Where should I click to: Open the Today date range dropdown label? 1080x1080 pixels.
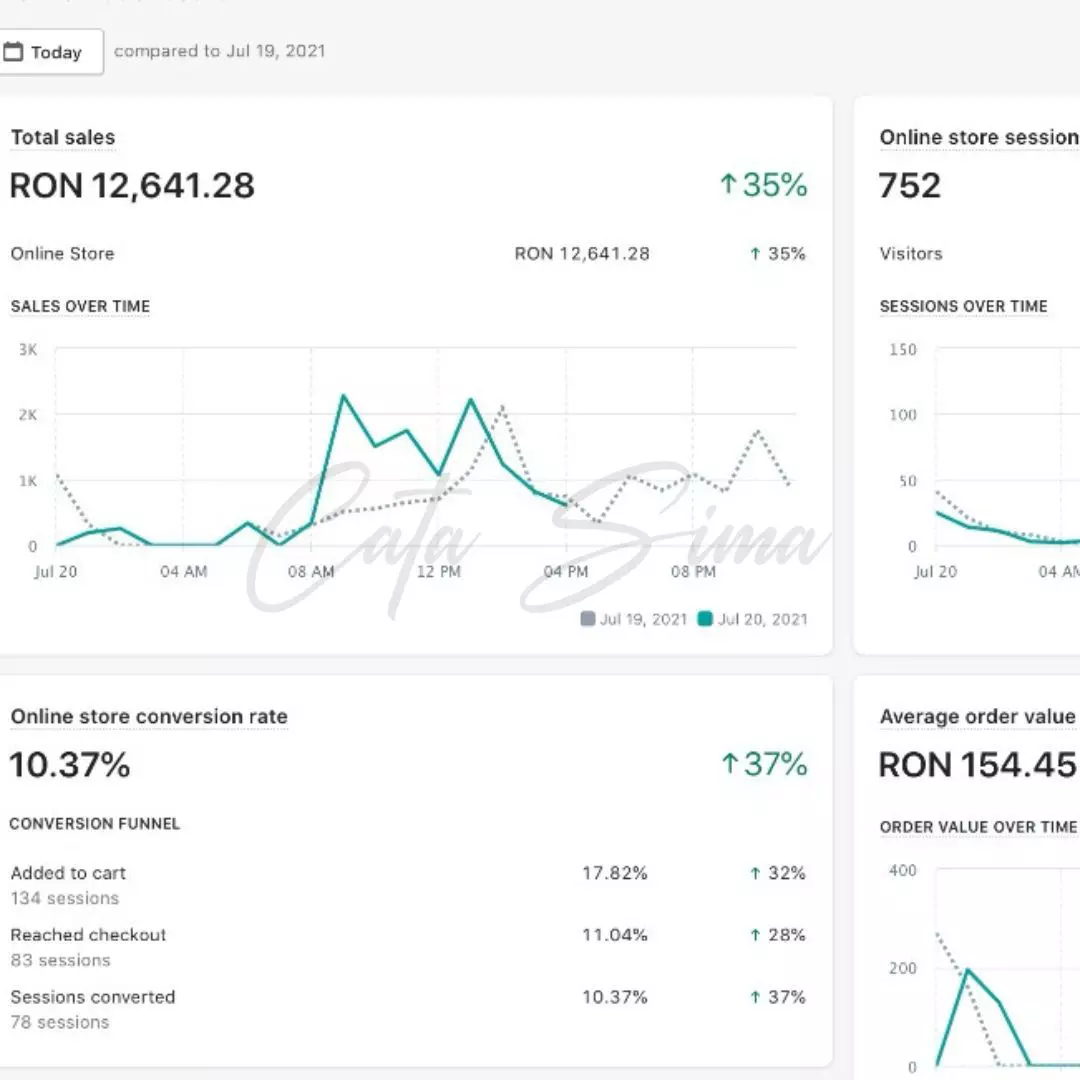click(x=56, y=53)
